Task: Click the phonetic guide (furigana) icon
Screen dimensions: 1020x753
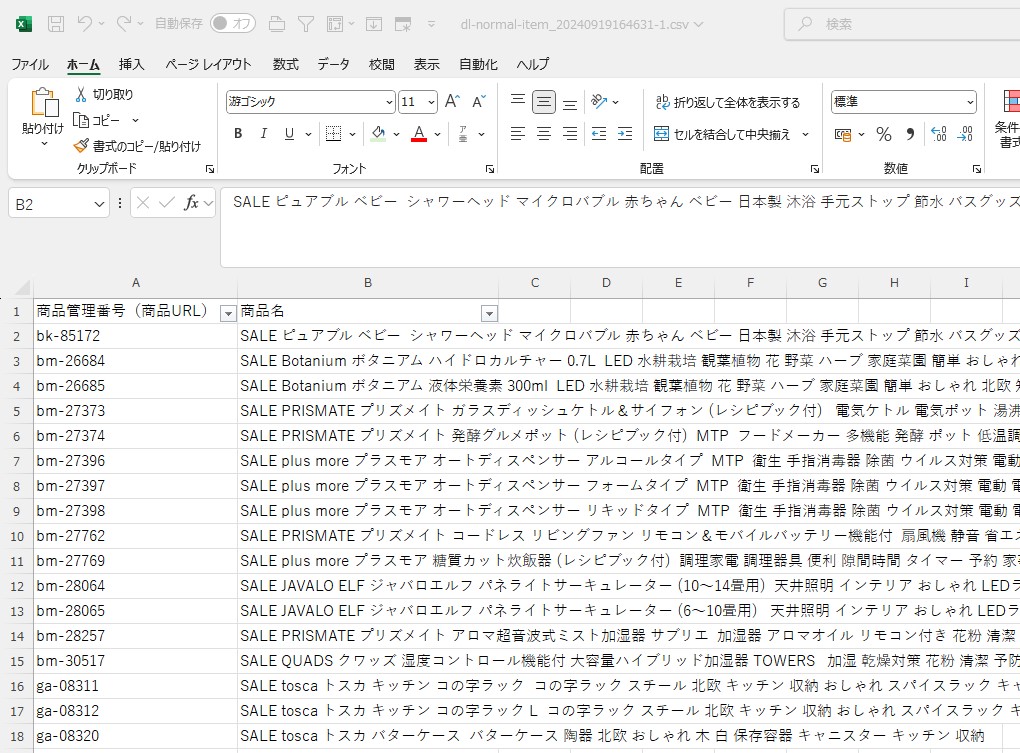Action: pyautogui.click(x=463, y=134)
